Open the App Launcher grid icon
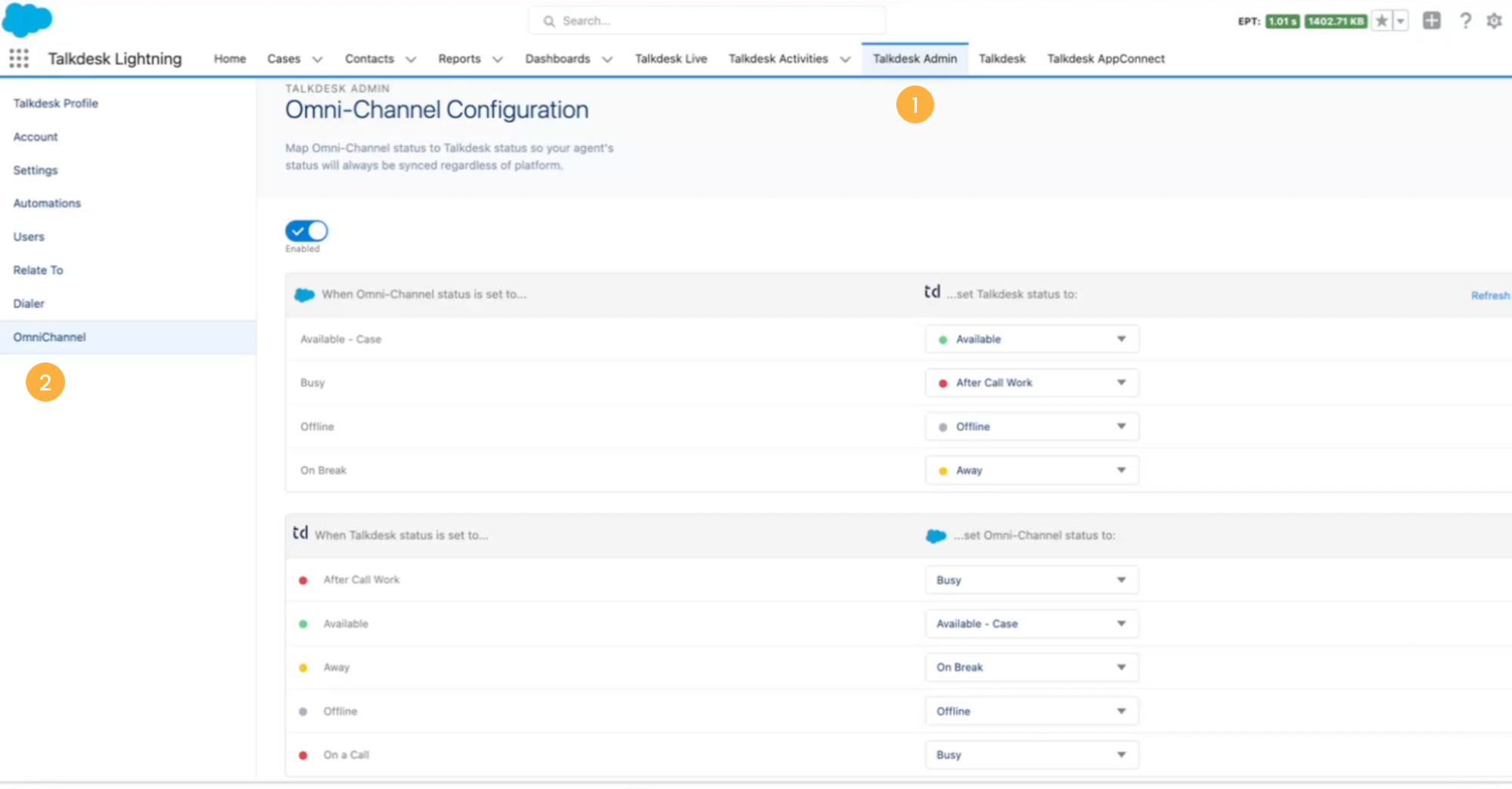1512x789 pixels. tap(19, 58)
